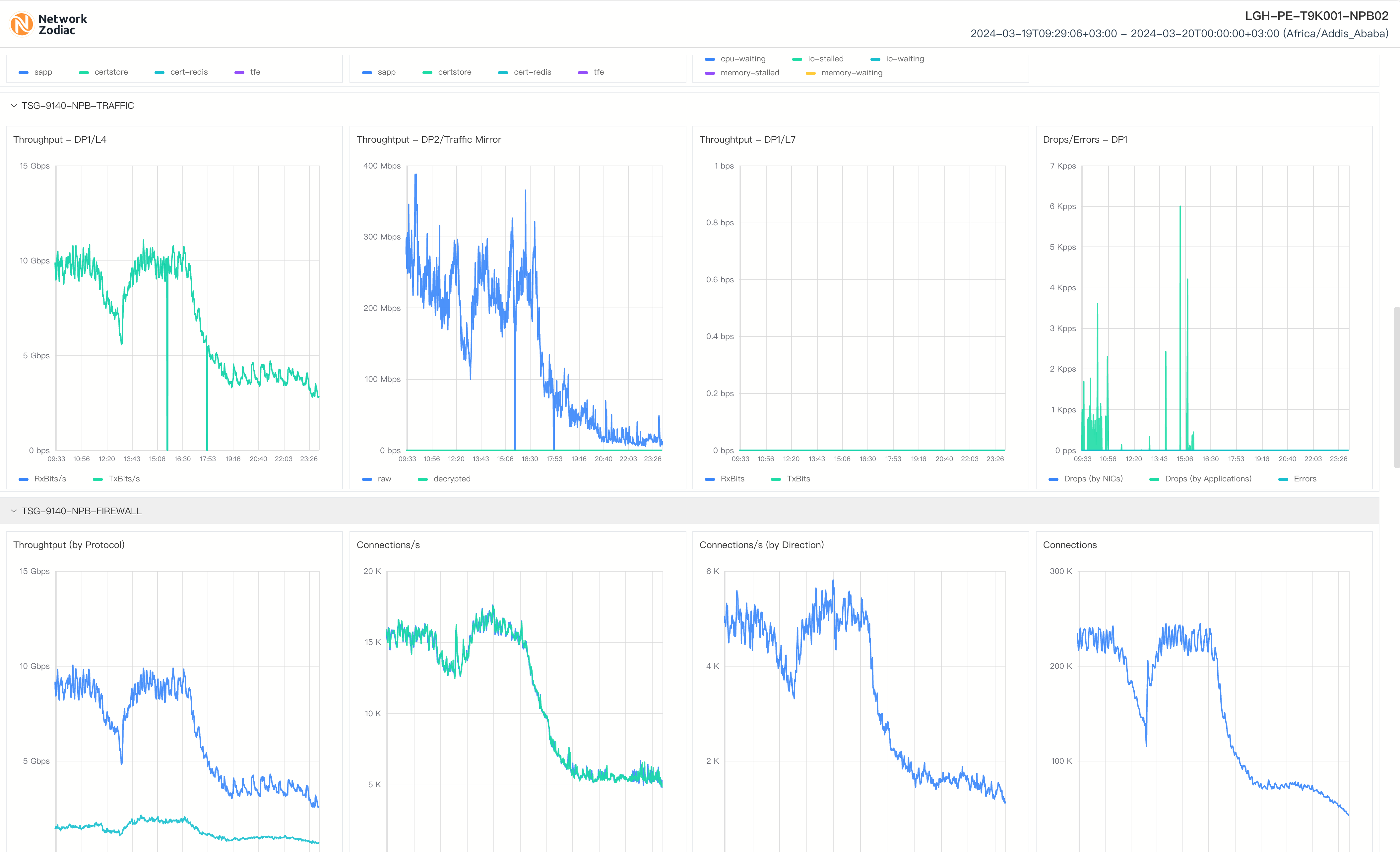The height and width of the screenshot is (852, 1400).
Task: Click the memory-waiting yellow legend marker
Action: pyautogui.click(x=811, y=73)
